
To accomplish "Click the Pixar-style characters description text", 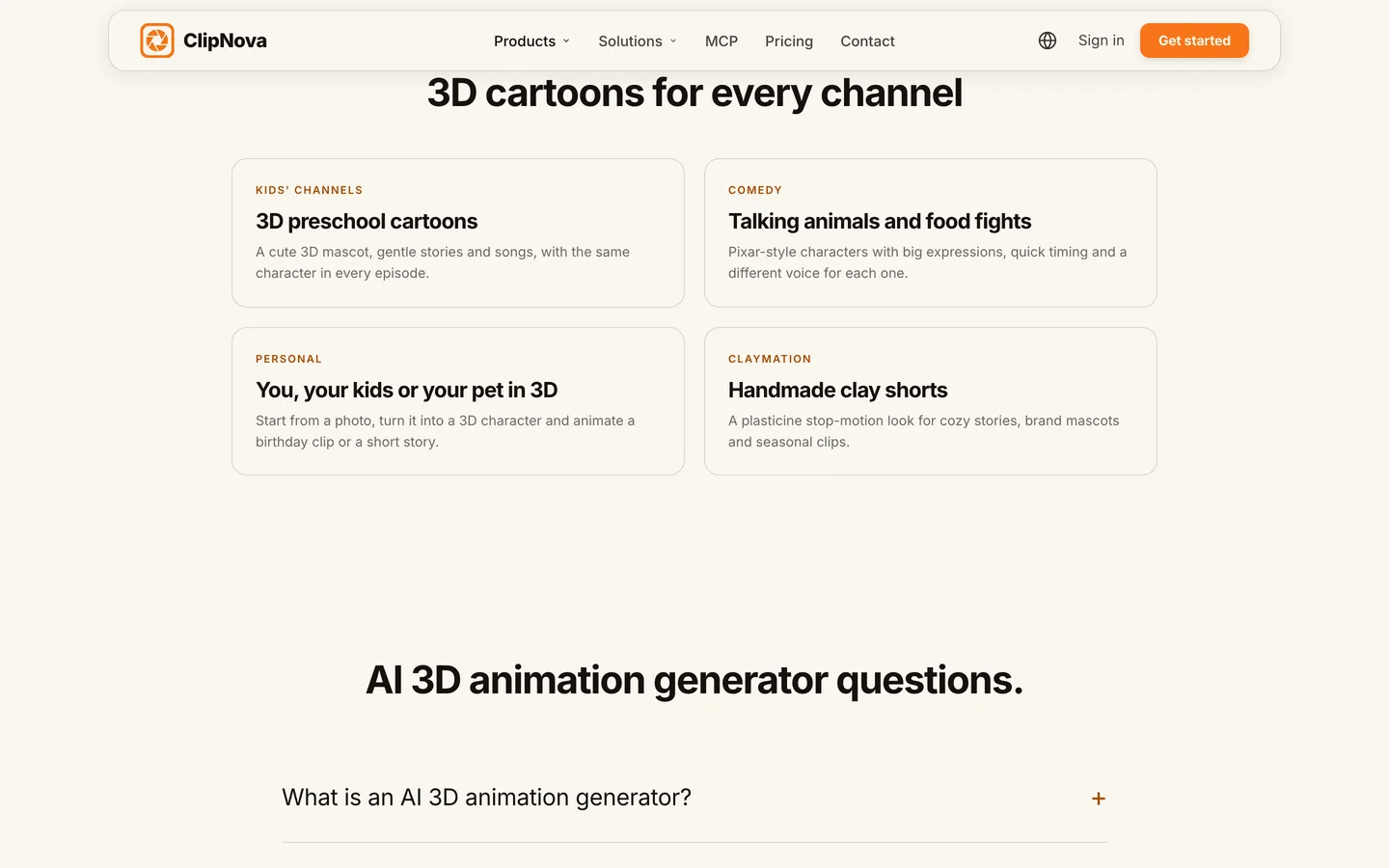I will pyautogui.click(x=927, y=262).
